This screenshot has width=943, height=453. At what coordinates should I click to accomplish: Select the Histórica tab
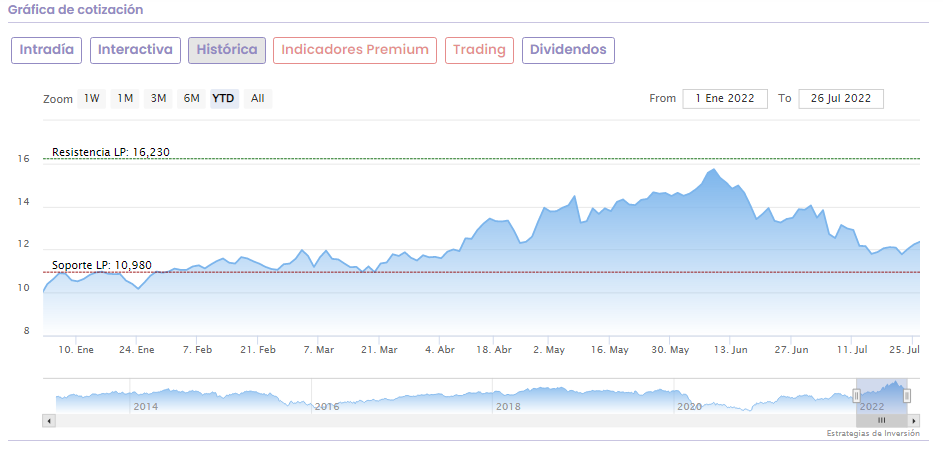click(227, 50)
